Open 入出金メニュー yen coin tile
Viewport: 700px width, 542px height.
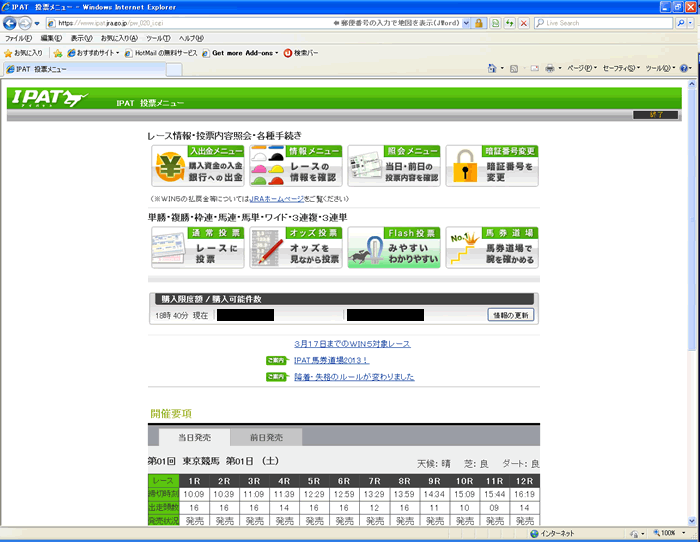tap(198, 166)
